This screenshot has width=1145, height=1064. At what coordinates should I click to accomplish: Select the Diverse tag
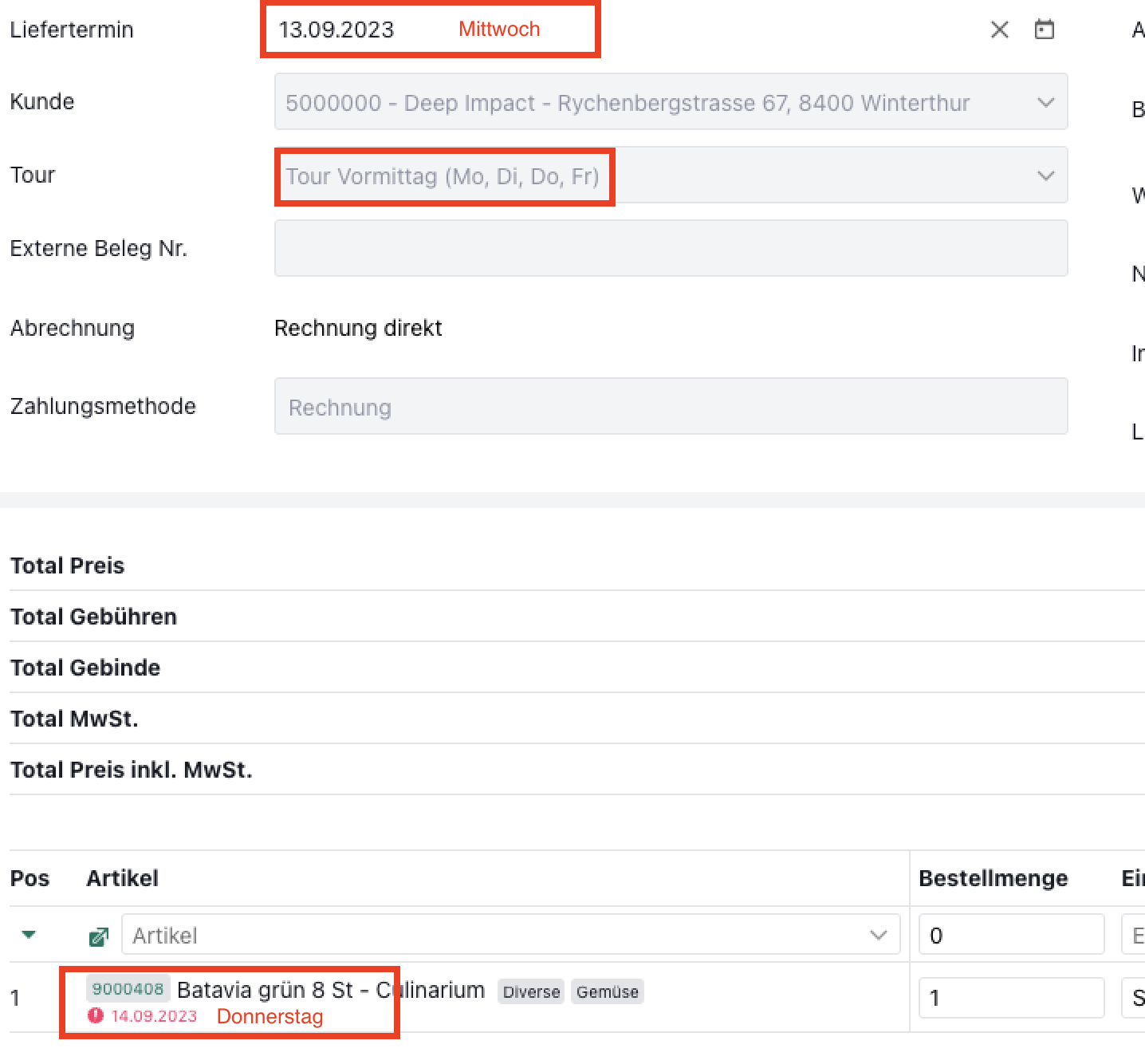[531, 992]
